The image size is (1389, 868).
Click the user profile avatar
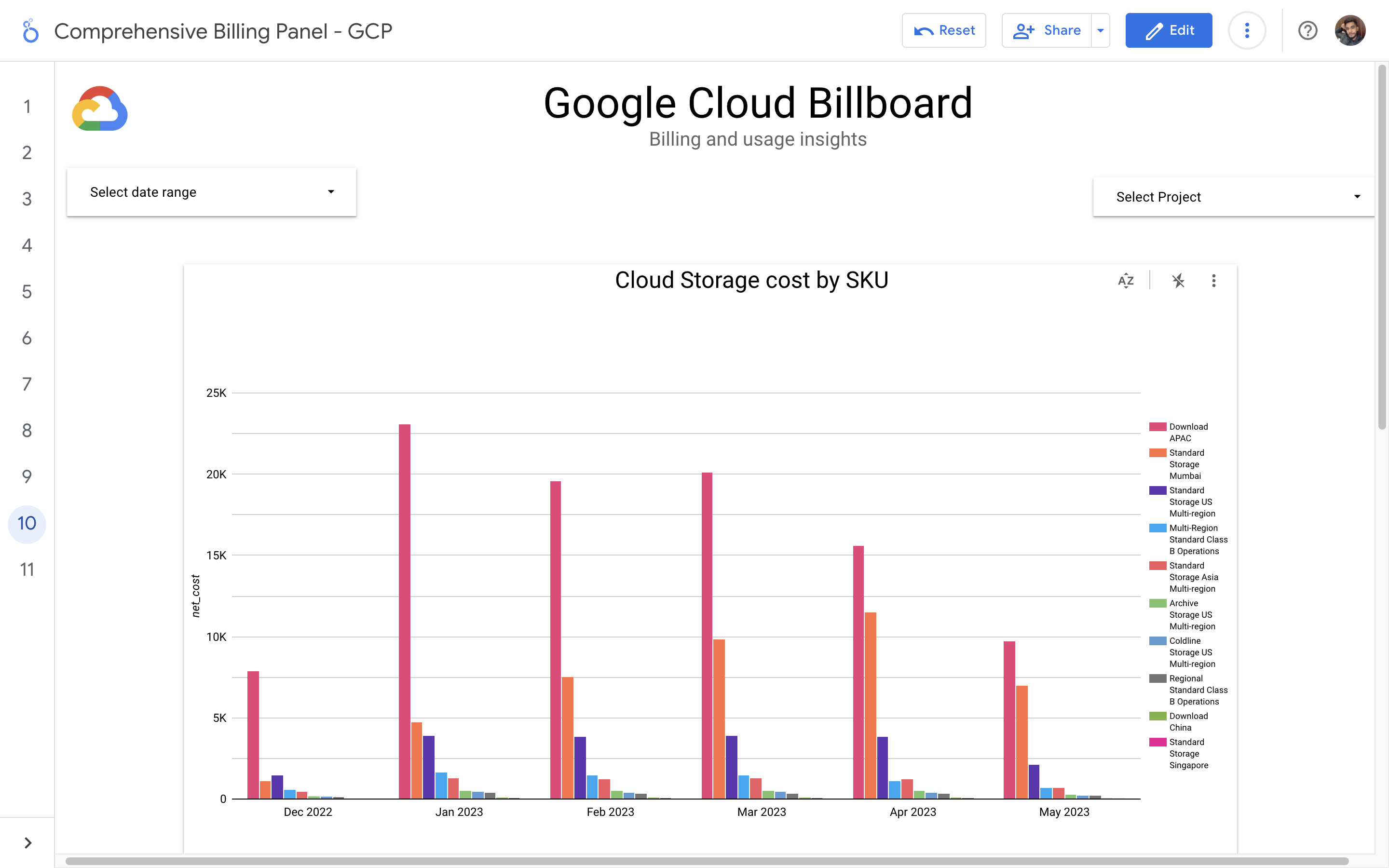point(1350,30)
